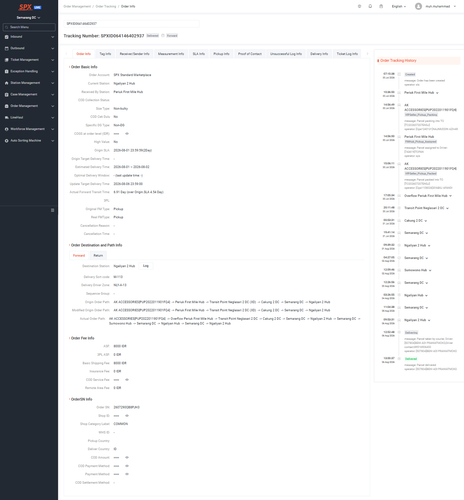Click the sidebar collapse icon below the menu
Screen dimensions: 464x500
[52, 210]
